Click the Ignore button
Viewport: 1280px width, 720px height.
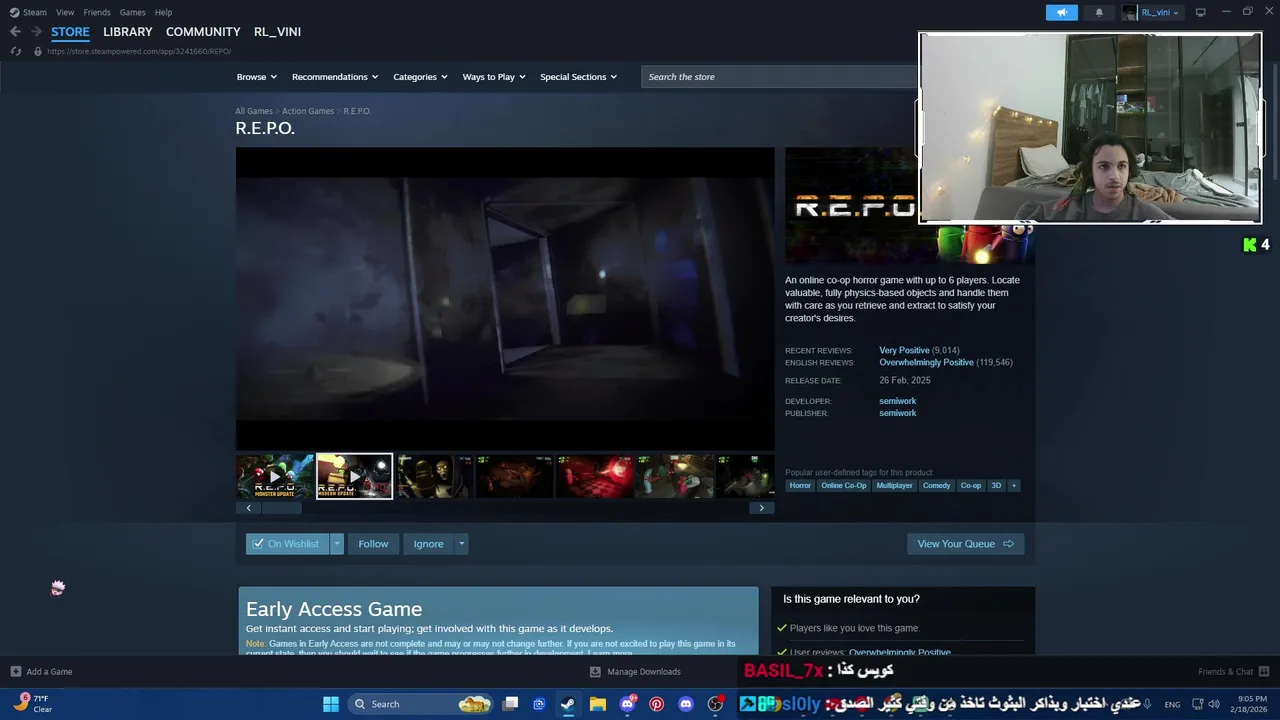coord(428,544)
